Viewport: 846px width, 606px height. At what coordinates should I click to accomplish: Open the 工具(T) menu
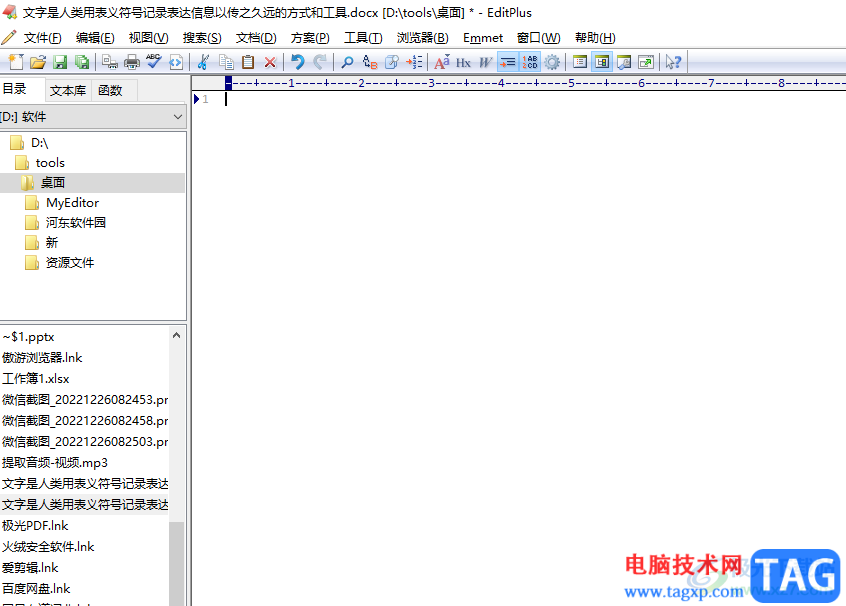(x=363, y=38)
